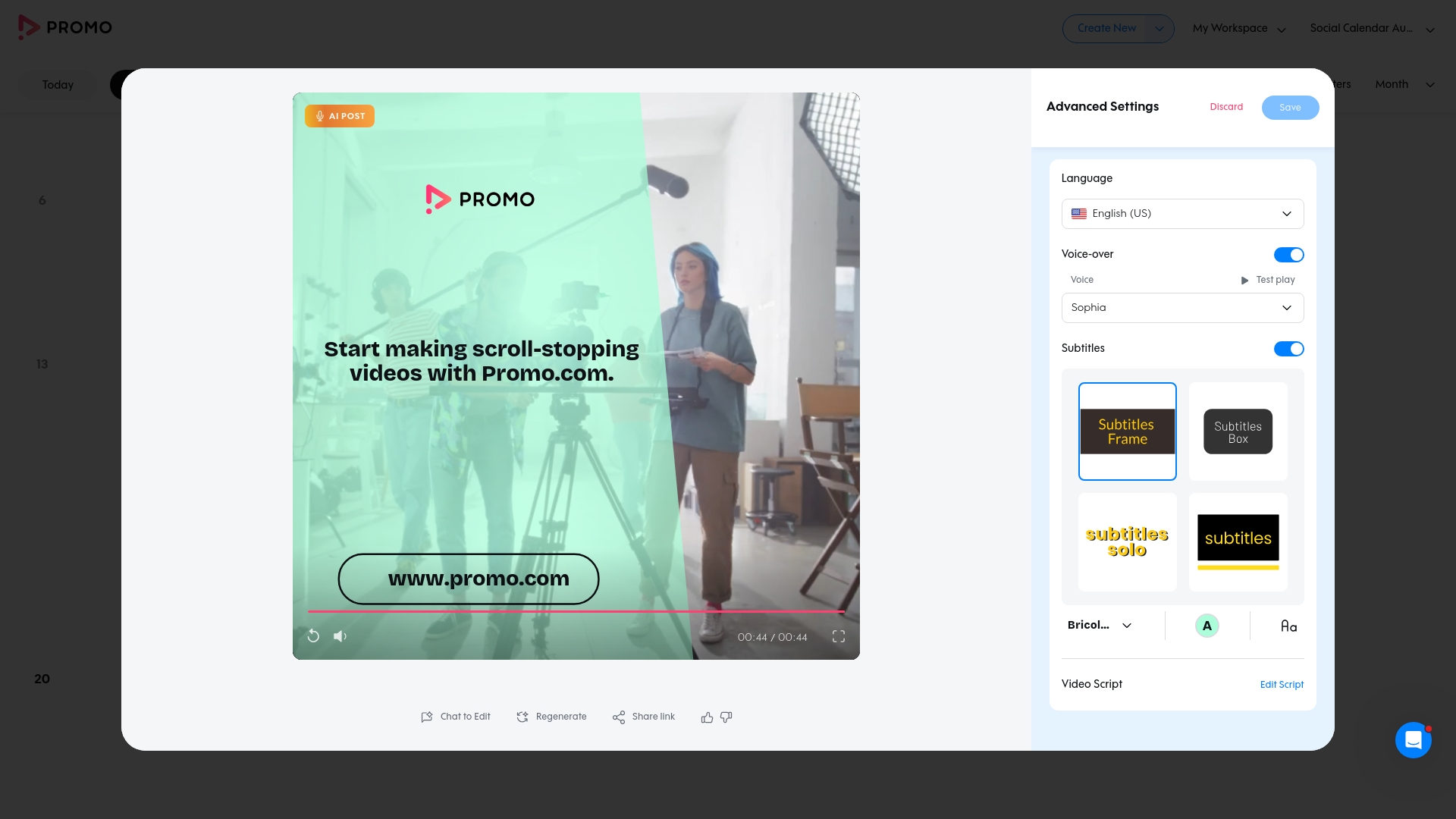Click the replay video icon
This screenshot has width=1456, height=819.
pyautogui.click(x=313, y=636)
